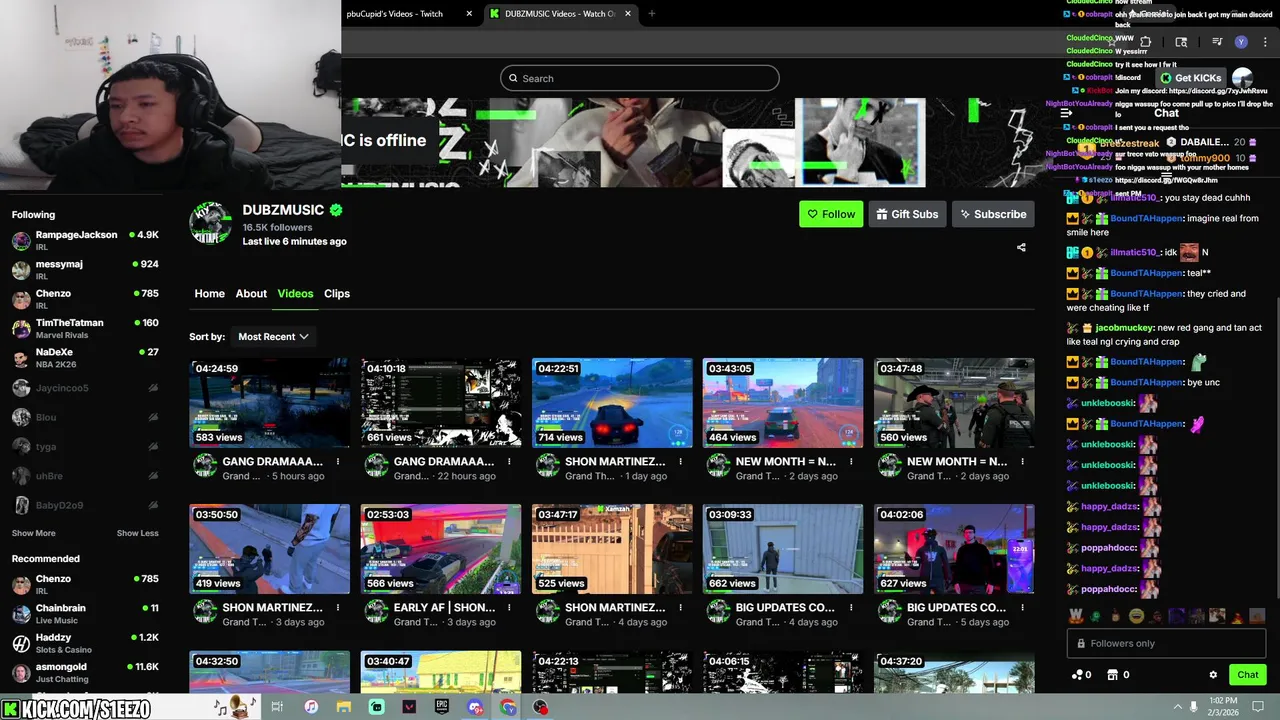Click Chrome media control icon
Screen dimensions: 1280x720
(x=1217, y=42)
